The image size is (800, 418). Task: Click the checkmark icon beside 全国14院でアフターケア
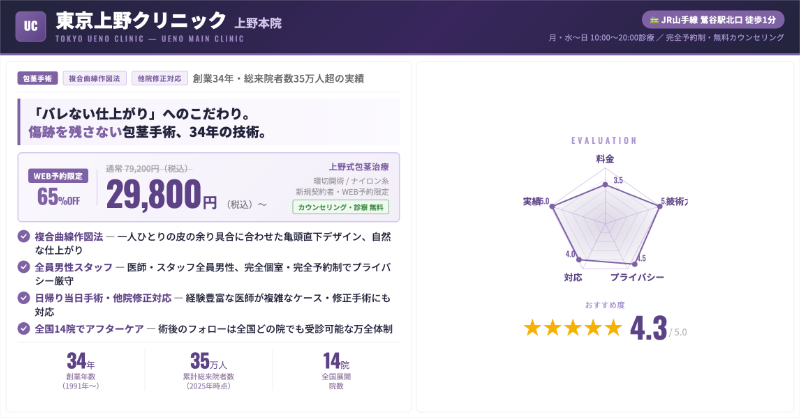pos(24,328)
